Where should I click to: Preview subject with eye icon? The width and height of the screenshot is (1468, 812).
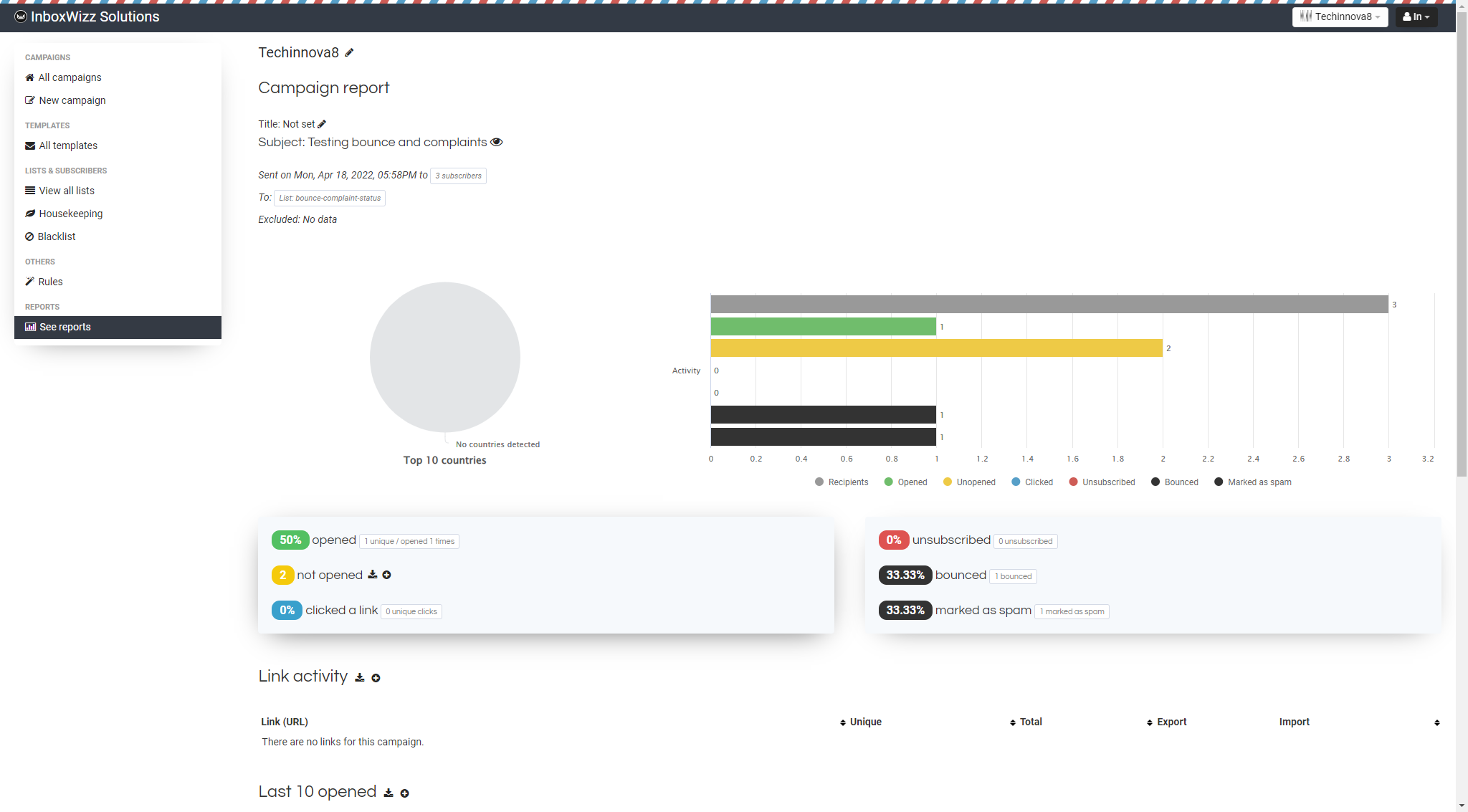pyautogui.click(x=496, y=142)
